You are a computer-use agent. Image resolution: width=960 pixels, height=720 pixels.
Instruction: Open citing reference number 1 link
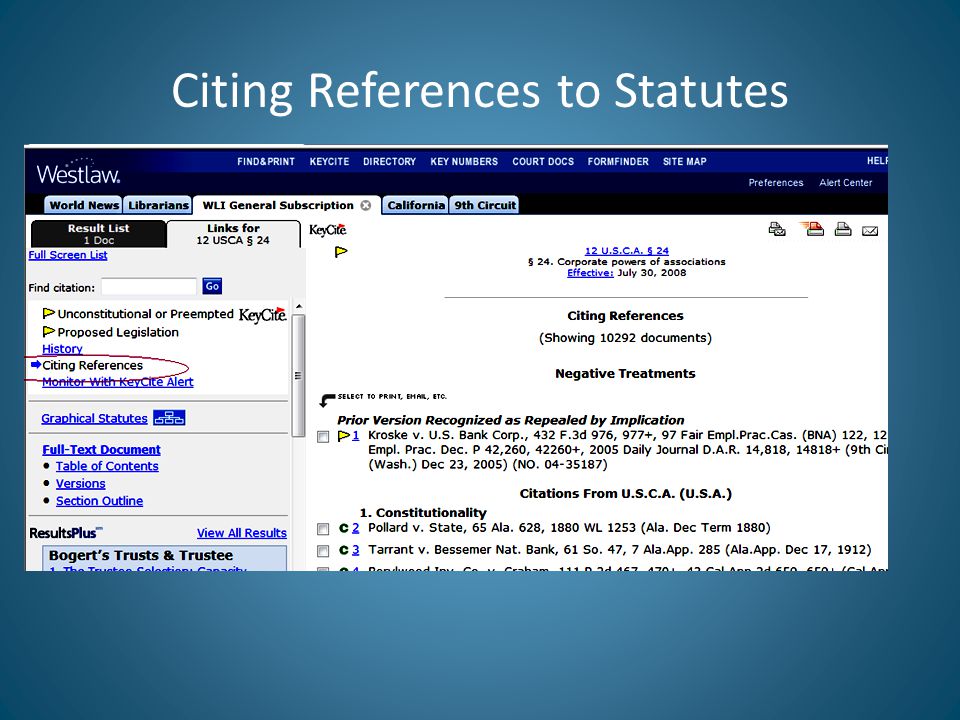(356, 435)
